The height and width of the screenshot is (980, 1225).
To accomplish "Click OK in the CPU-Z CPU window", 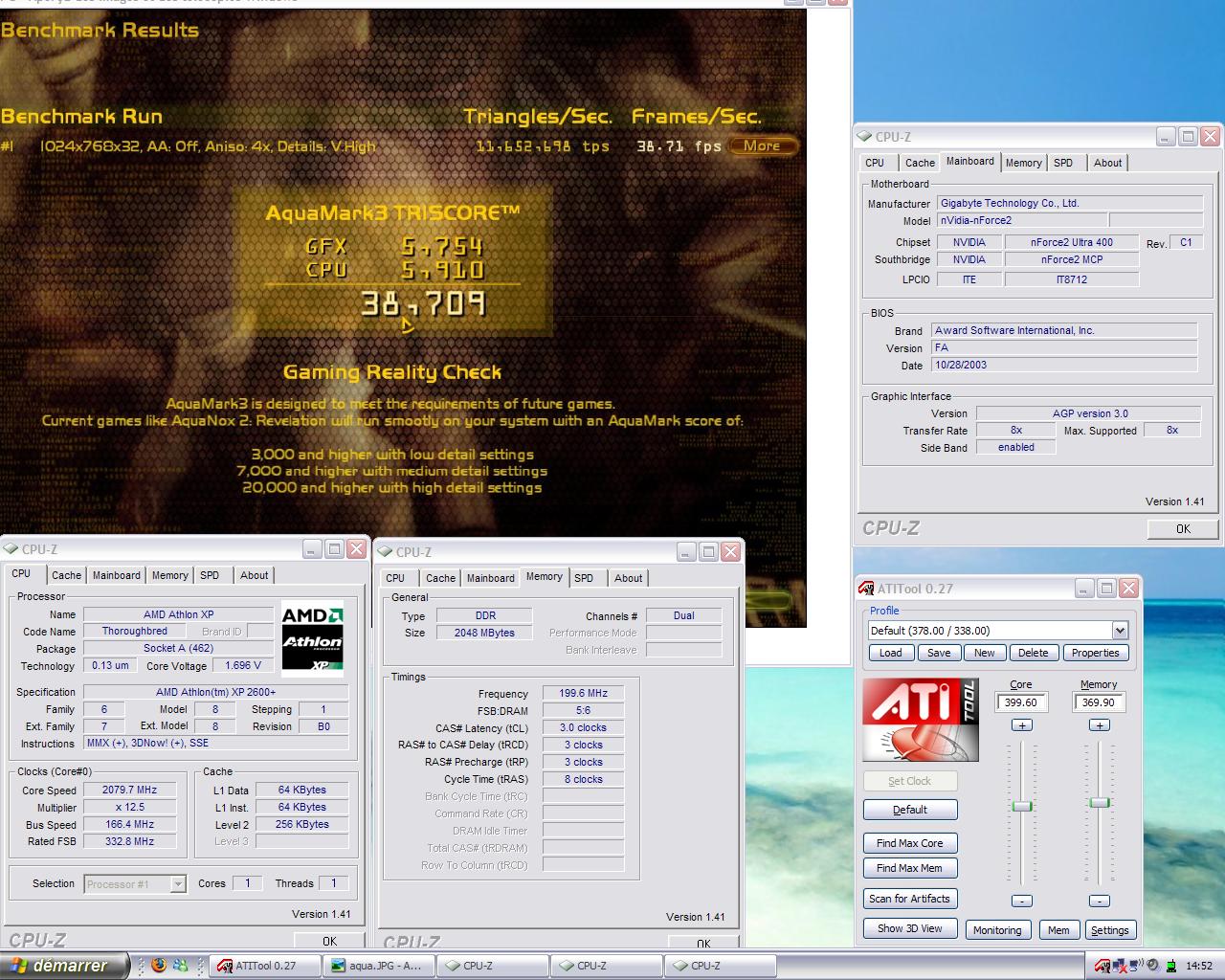I will 329,941.
